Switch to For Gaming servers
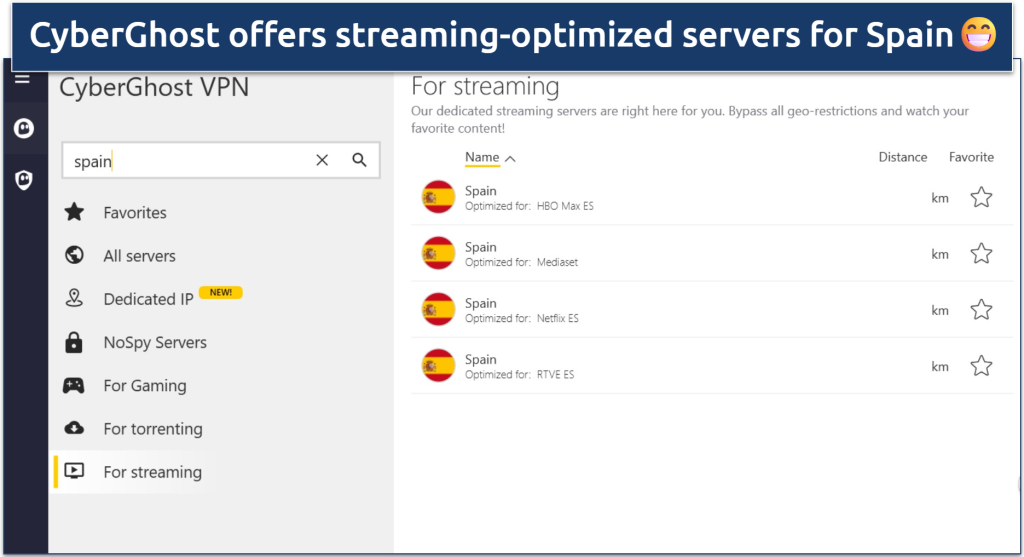Screen dimensions: 1024x557 pos(144,385)
